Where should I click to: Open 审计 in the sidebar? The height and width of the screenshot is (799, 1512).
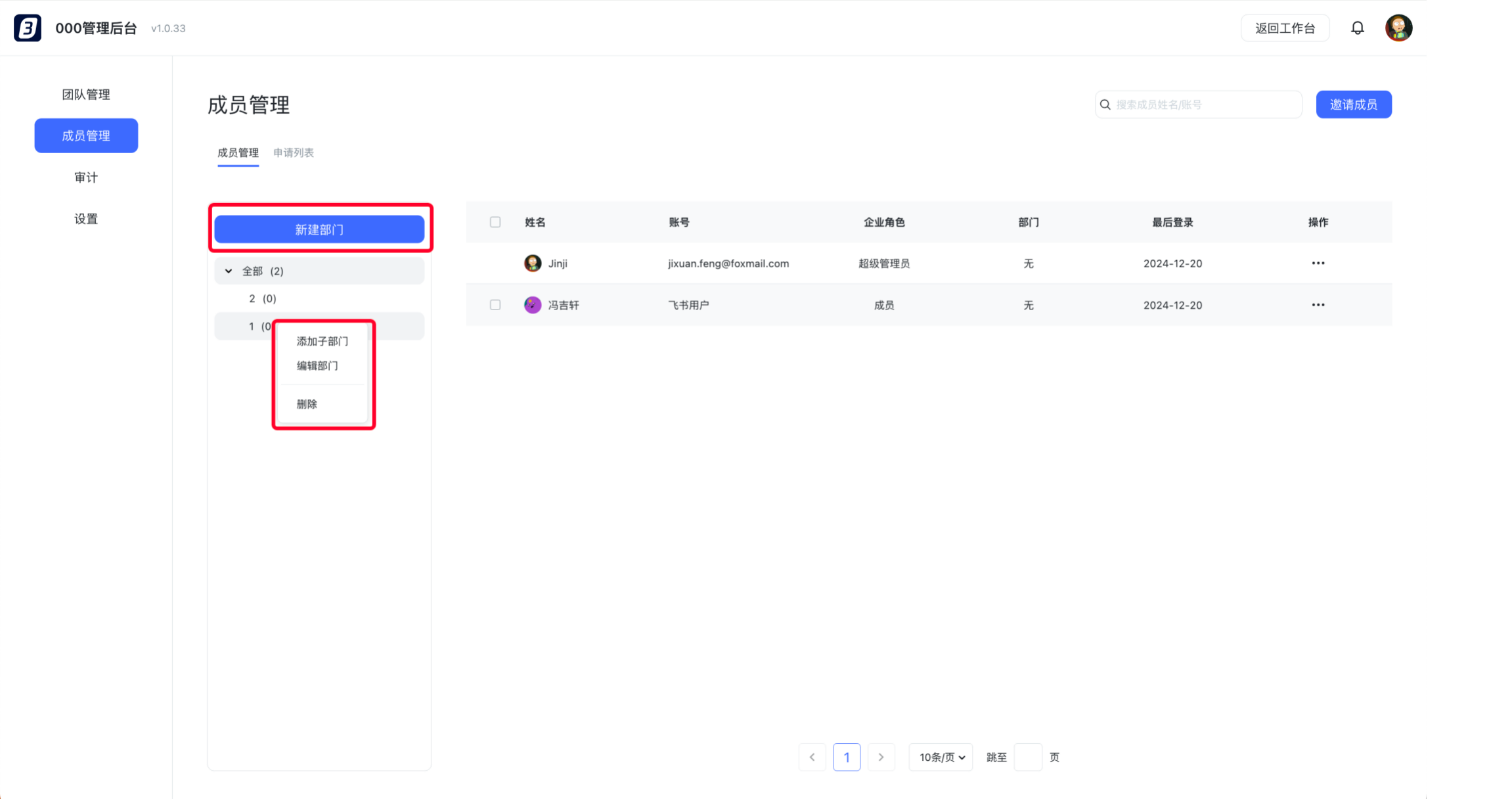(x=86, y=177)
